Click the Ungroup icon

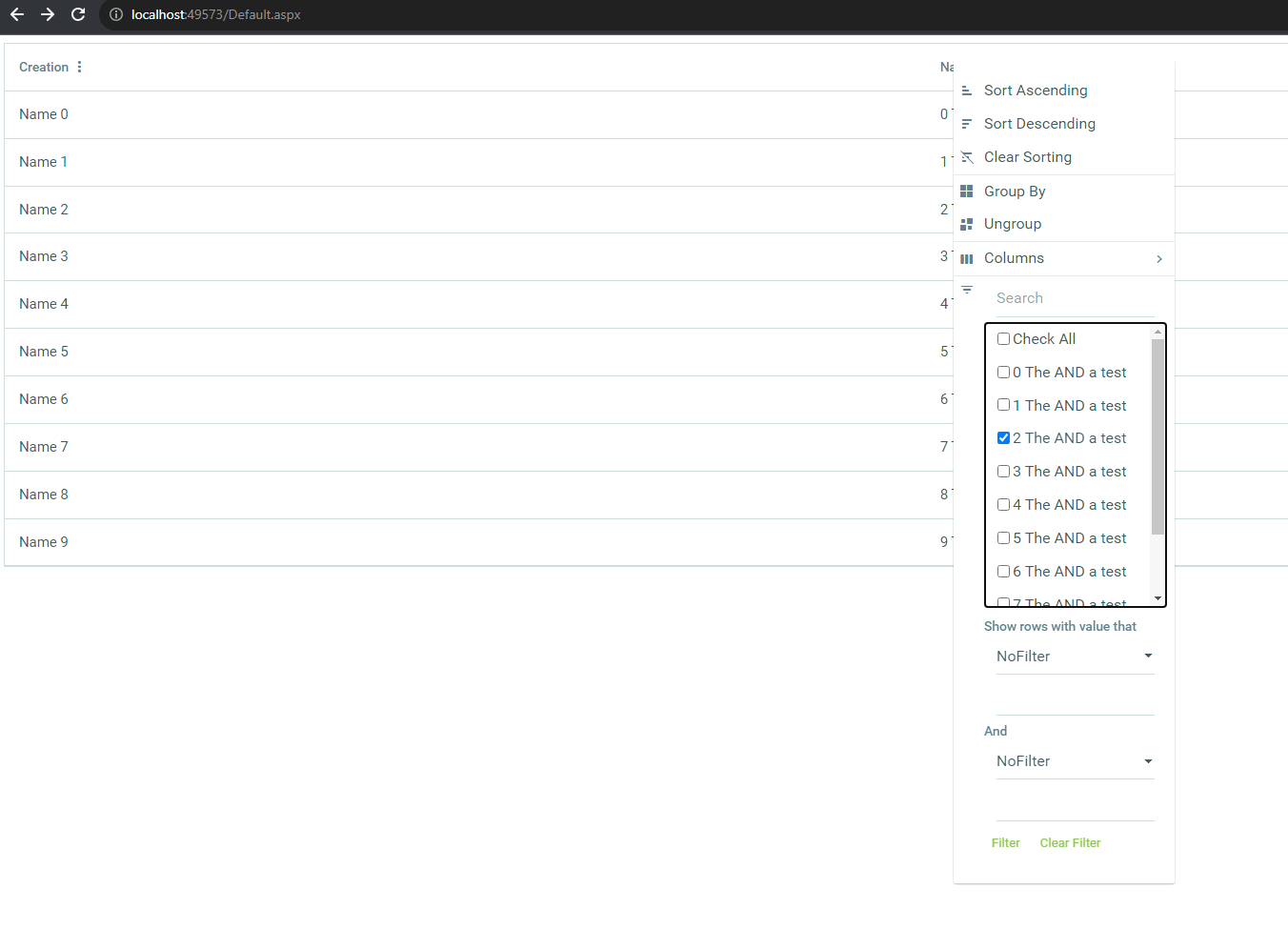point(967,224)
